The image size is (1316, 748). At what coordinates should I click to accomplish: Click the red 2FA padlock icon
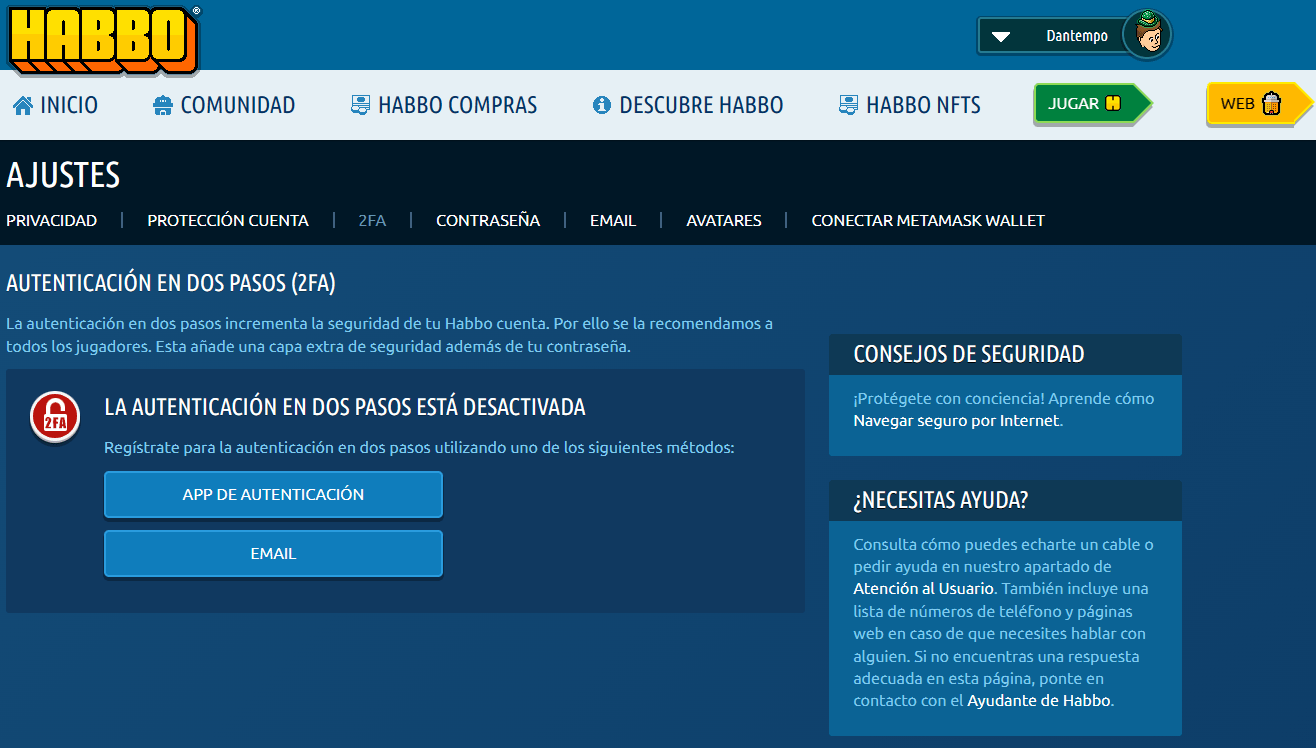55,416
